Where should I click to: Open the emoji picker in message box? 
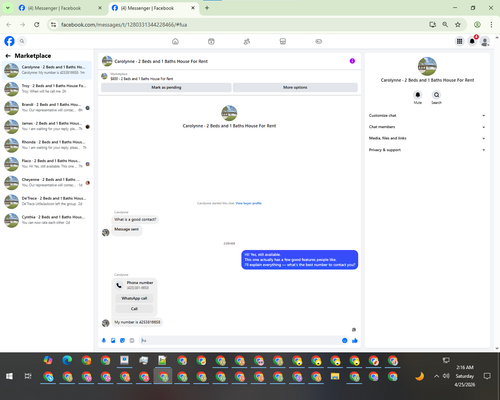345,340
